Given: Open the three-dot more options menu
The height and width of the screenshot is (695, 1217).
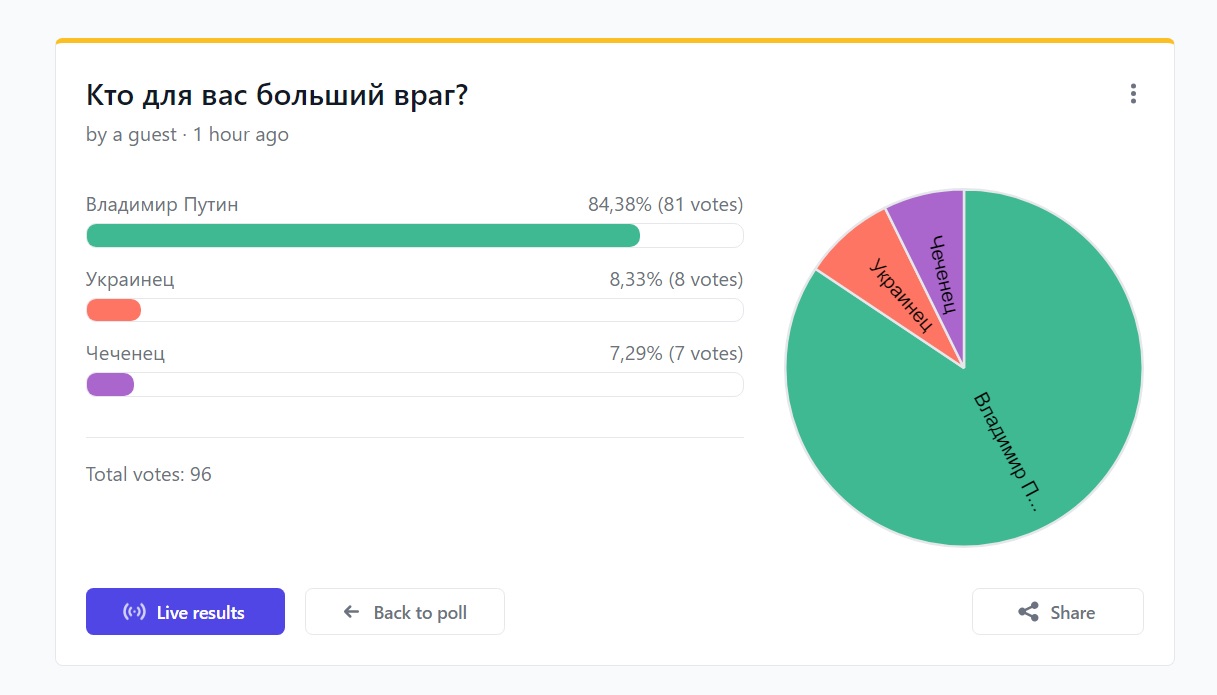Looking at the screenshot, I should (1133, 94).
